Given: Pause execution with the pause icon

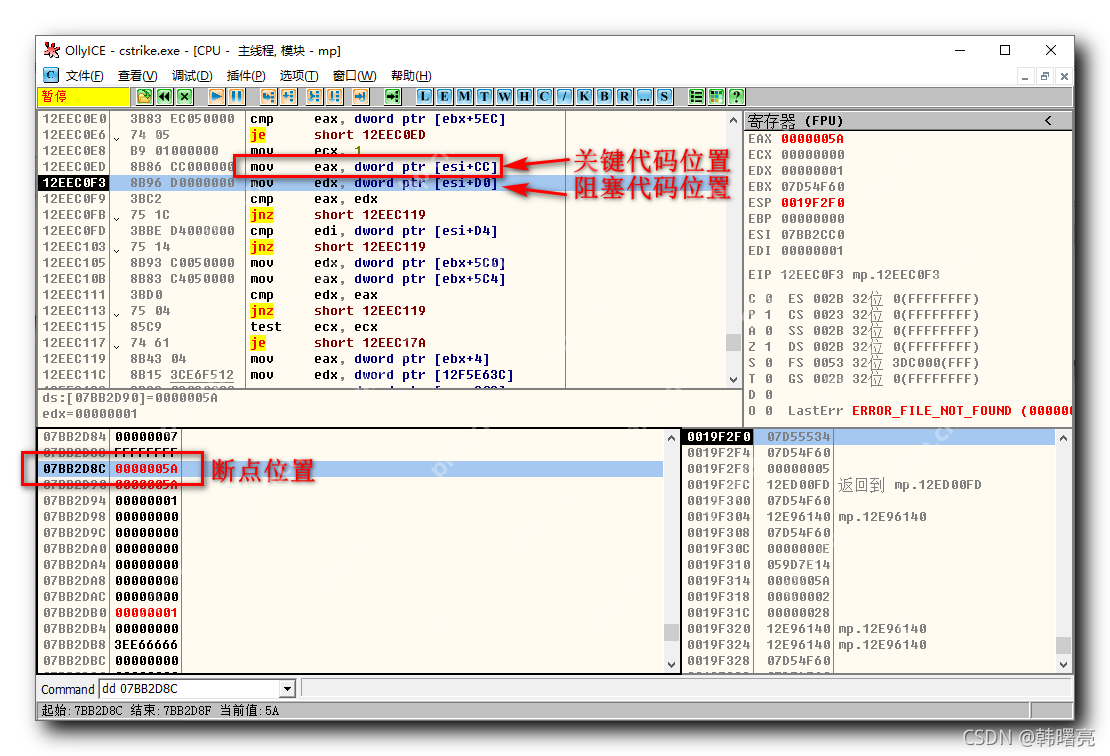Looking at the screenshot, I should pos(237,96).
